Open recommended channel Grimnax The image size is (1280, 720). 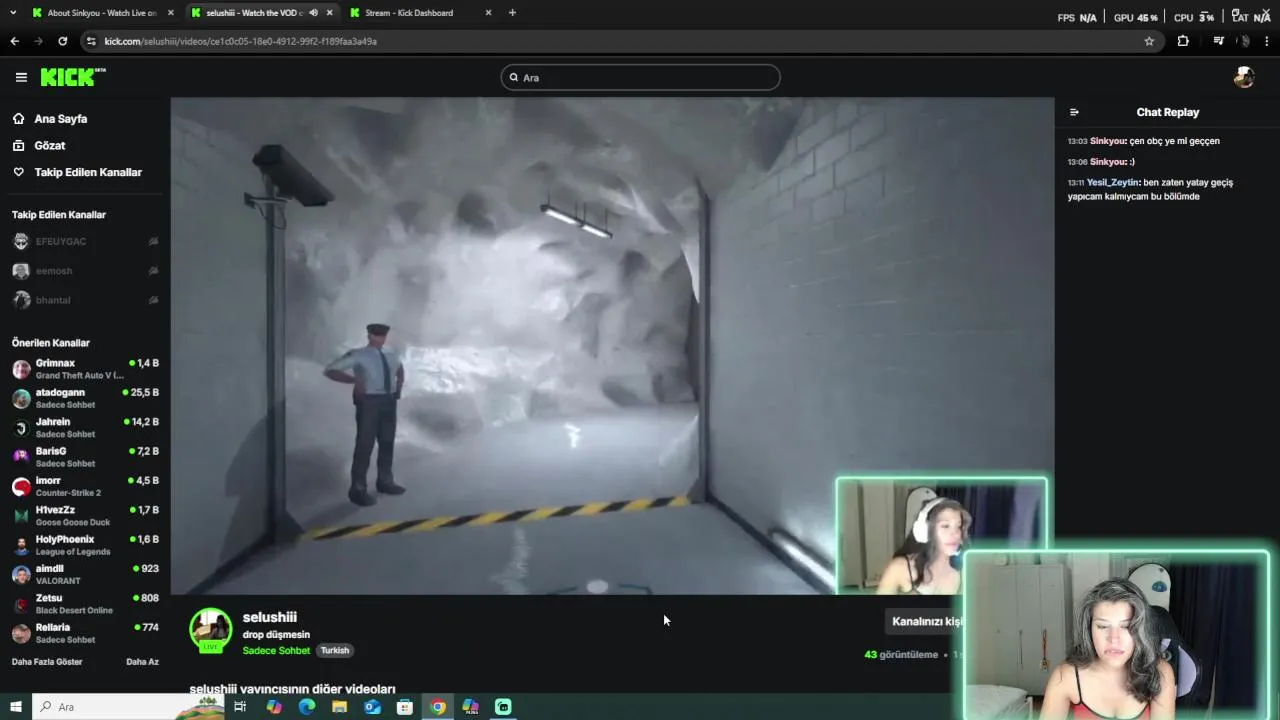[x=85, y=369]
